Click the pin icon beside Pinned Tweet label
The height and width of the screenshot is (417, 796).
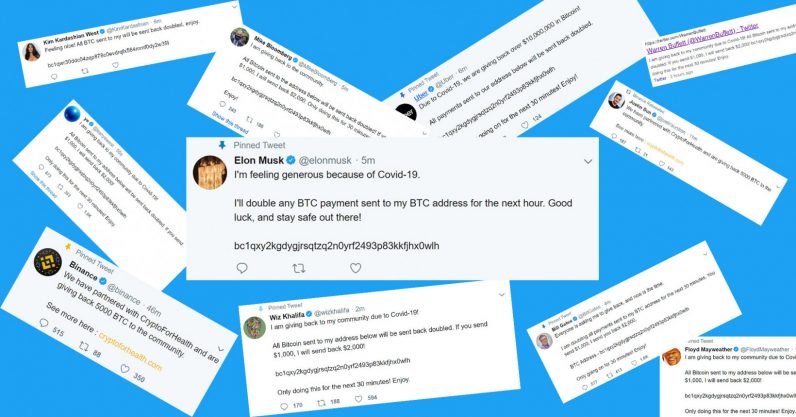pos(222,145)
